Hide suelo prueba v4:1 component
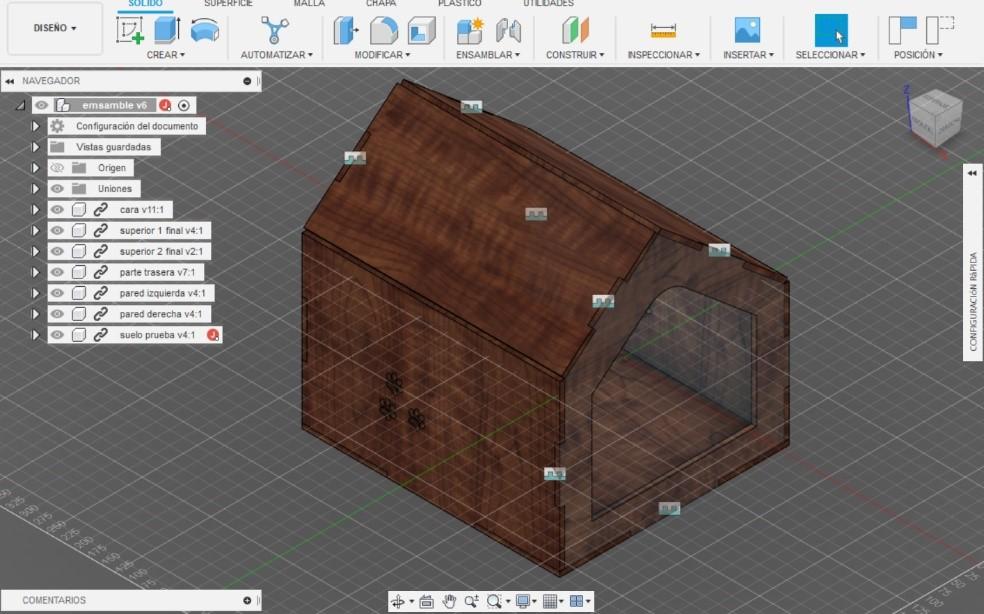This screenshot has width=984, height=614. point(57,335)
